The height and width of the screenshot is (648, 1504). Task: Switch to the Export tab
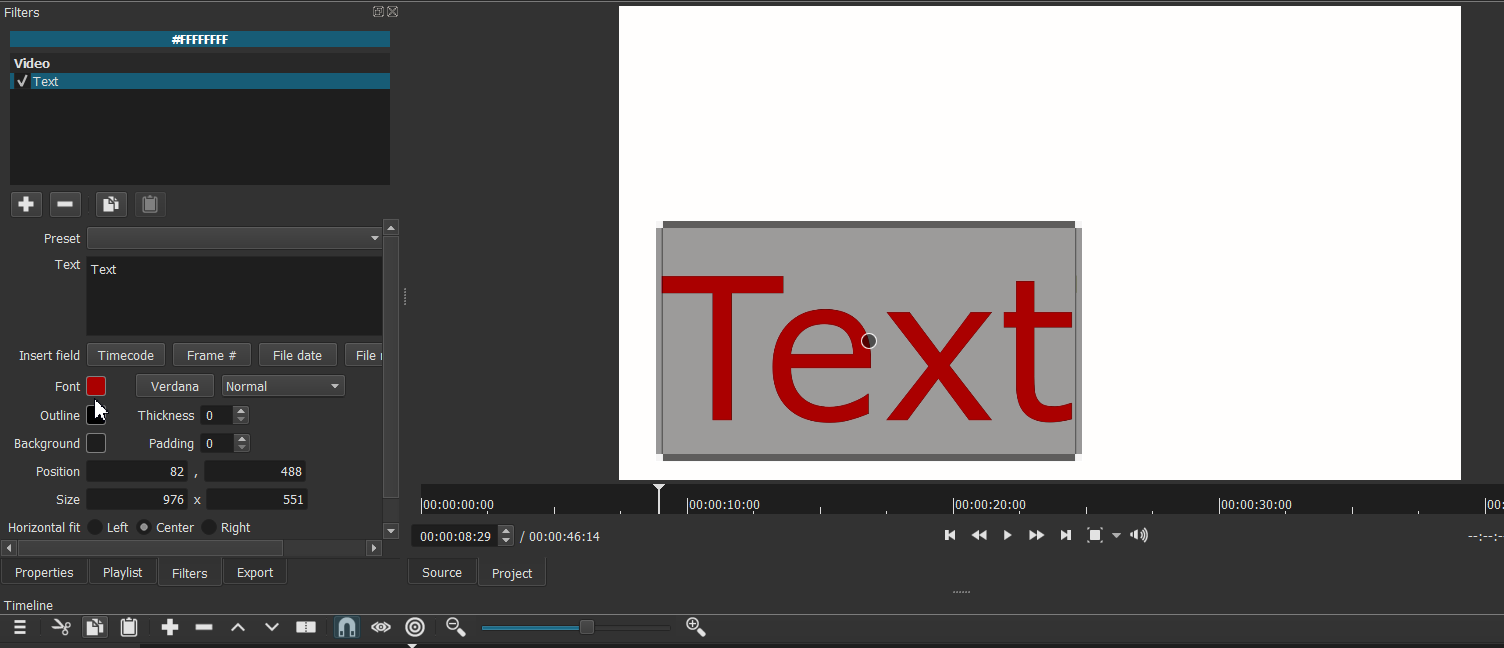coord(255,572)
